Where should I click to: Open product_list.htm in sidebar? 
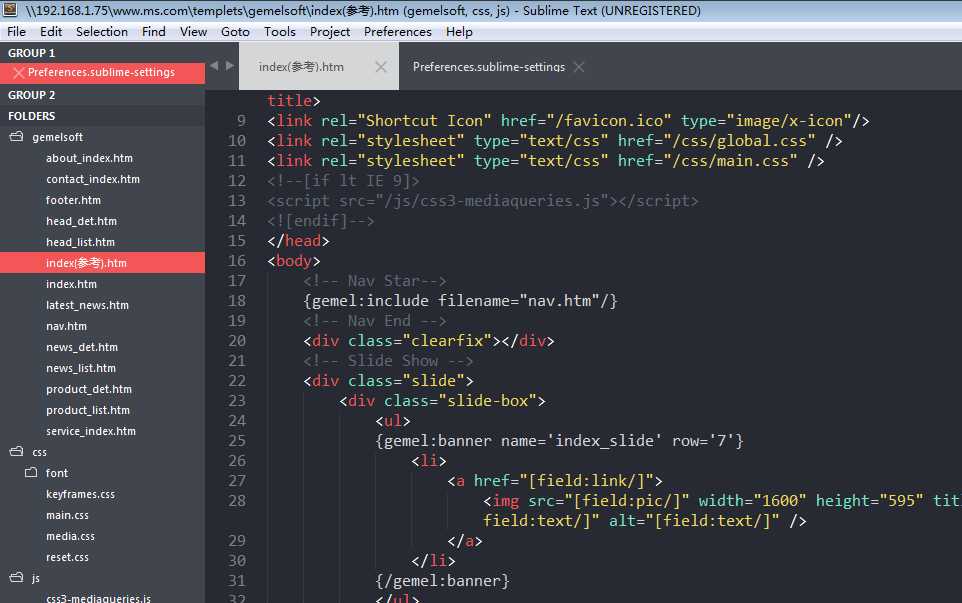click(88, 410)
